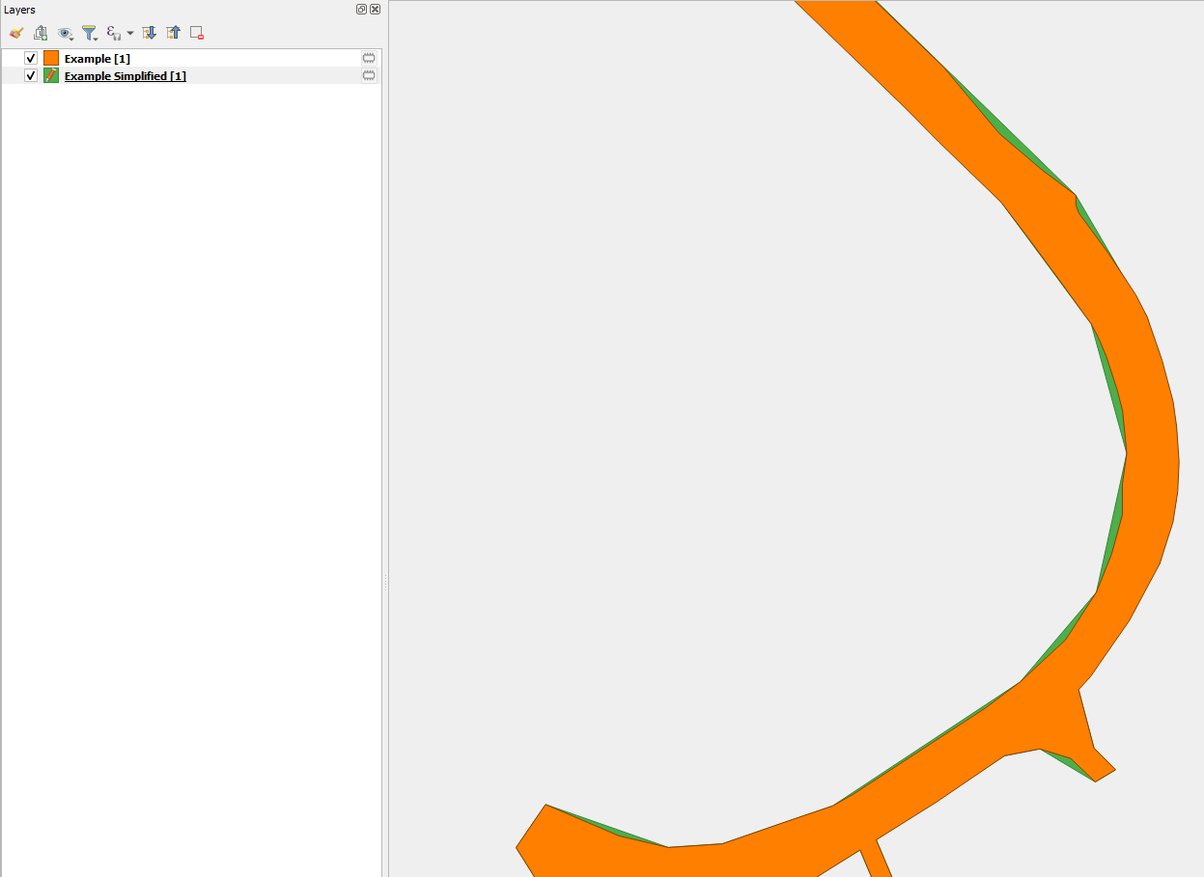Expand all layer groups
The image size is (1204, 877).
149,33
